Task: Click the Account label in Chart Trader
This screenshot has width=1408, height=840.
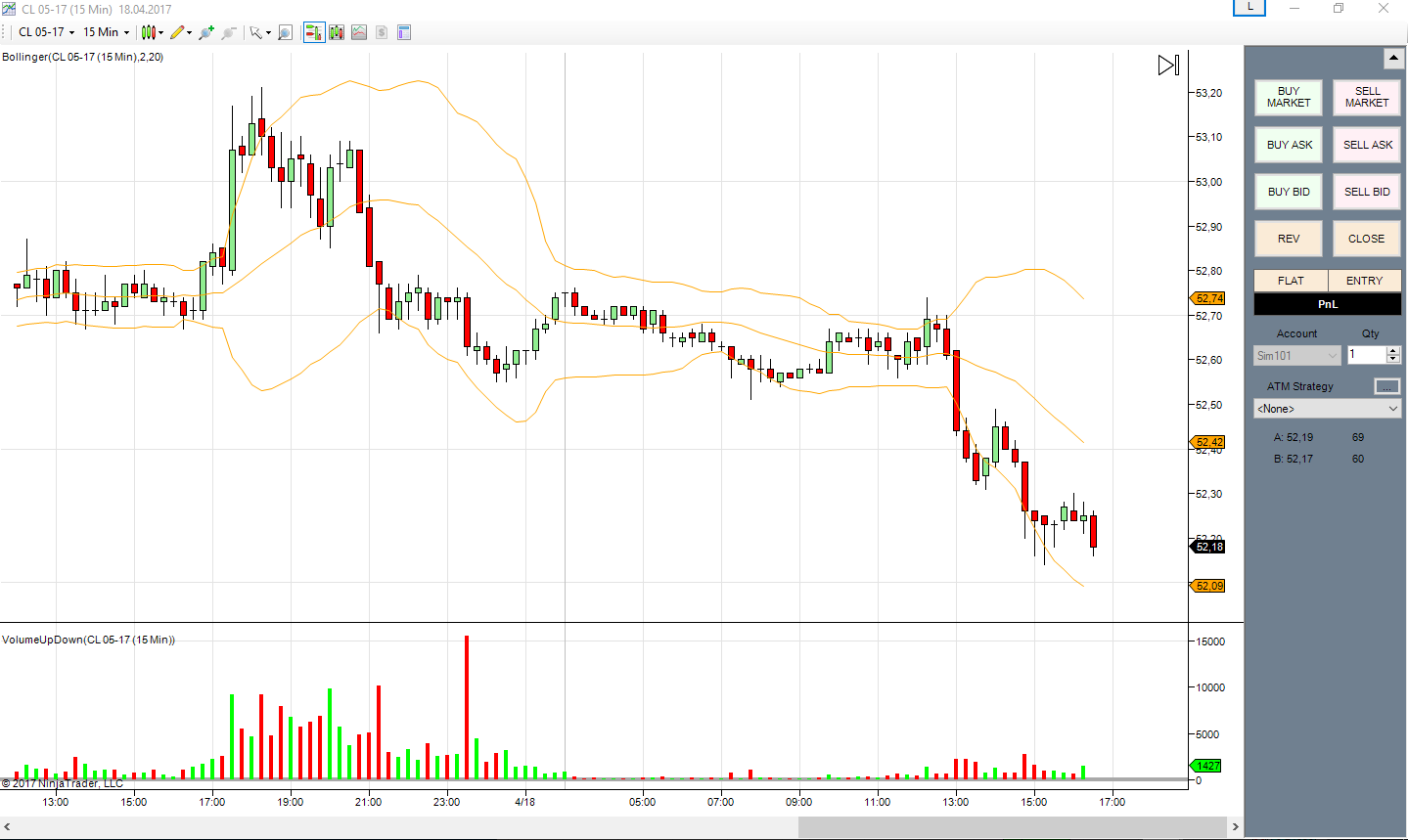Action: [x=1297, y=333]
